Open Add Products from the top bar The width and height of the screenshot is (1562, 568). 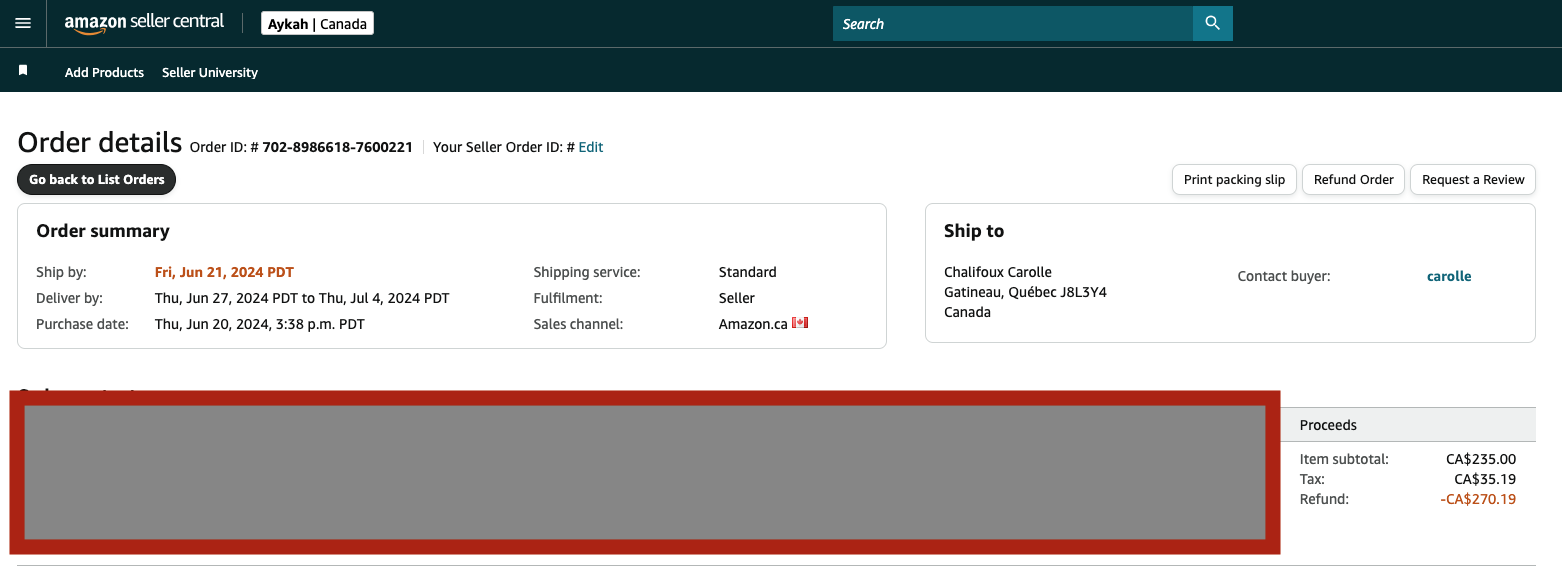pos(104,72)
